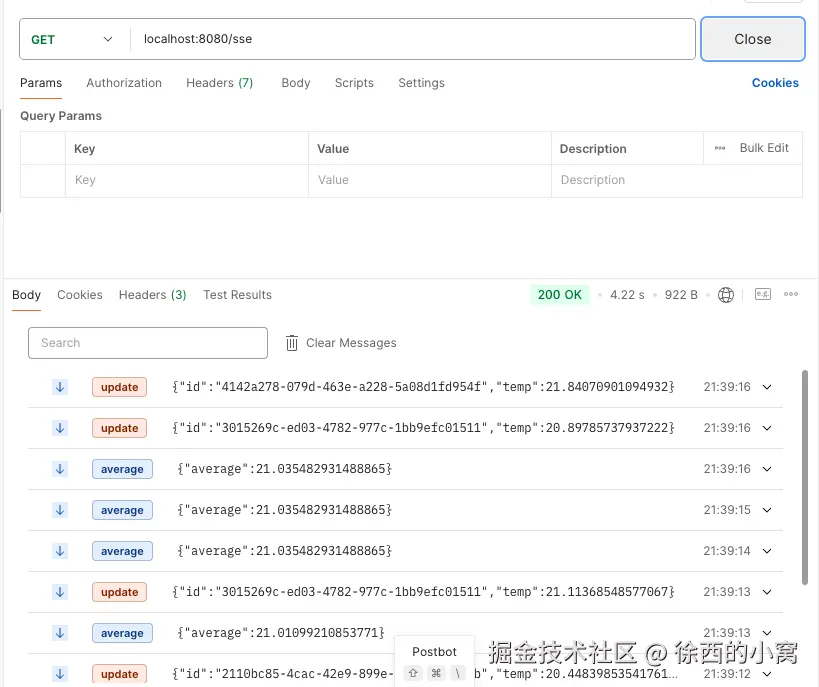Click the Description input cell

pos(676,180)
